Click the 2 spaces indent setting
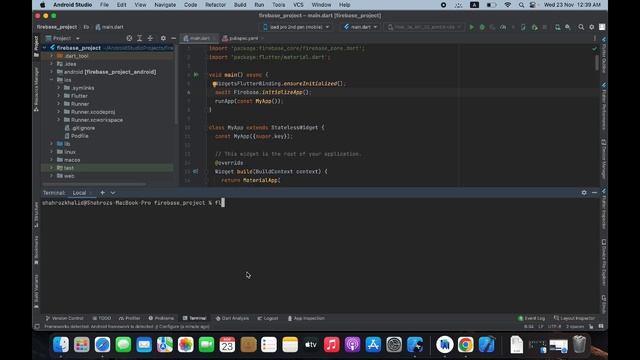640x360 pixels. pos(575,327)
